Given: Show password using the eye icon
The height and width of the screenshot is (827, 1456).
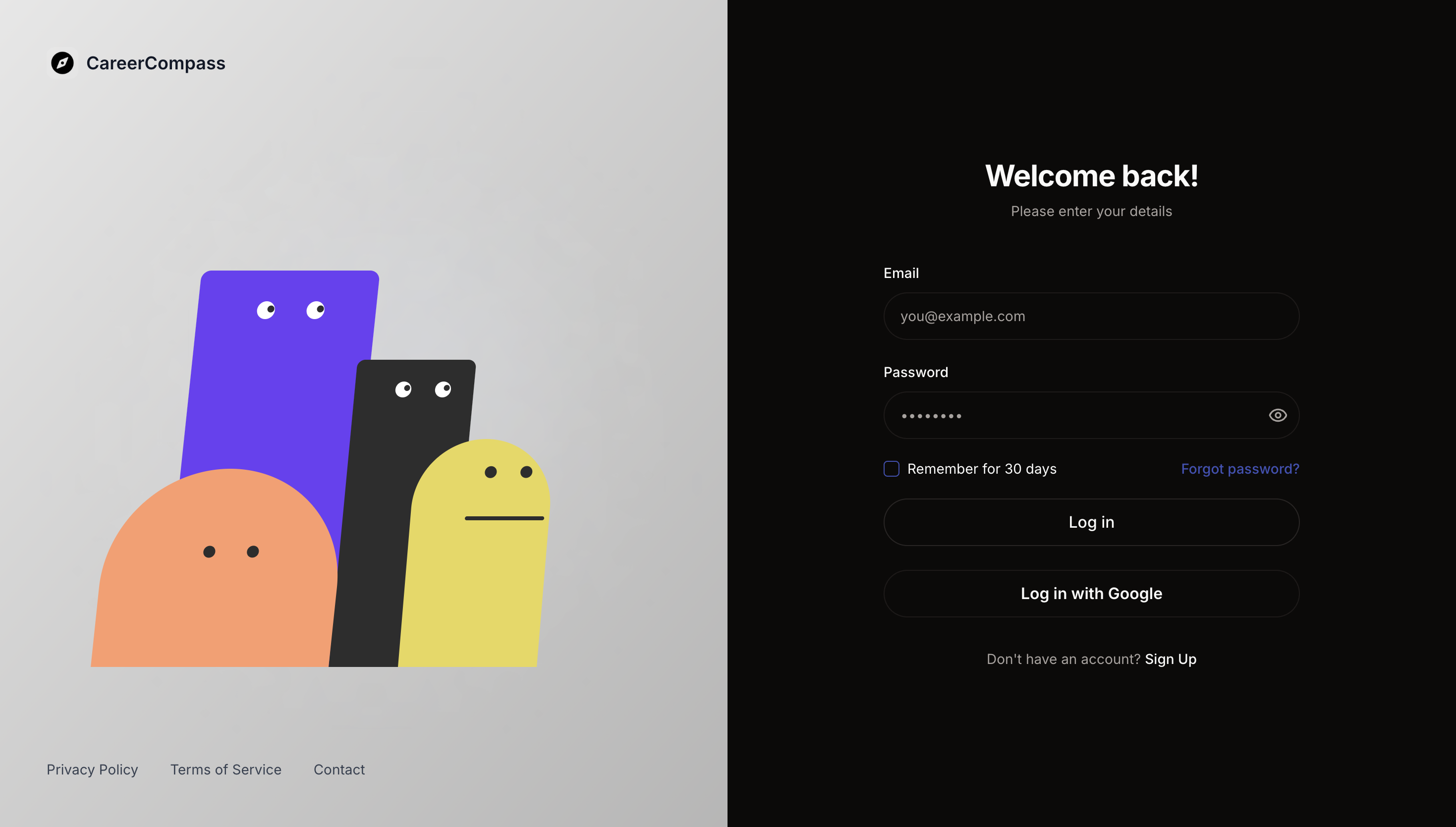Looking at the screenshot, I should click(x=1277, y=415).
